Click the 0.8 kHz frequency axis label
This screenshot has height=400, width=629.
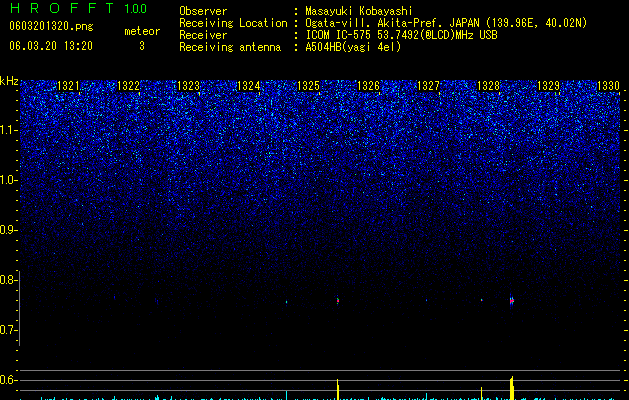[9, 280]
